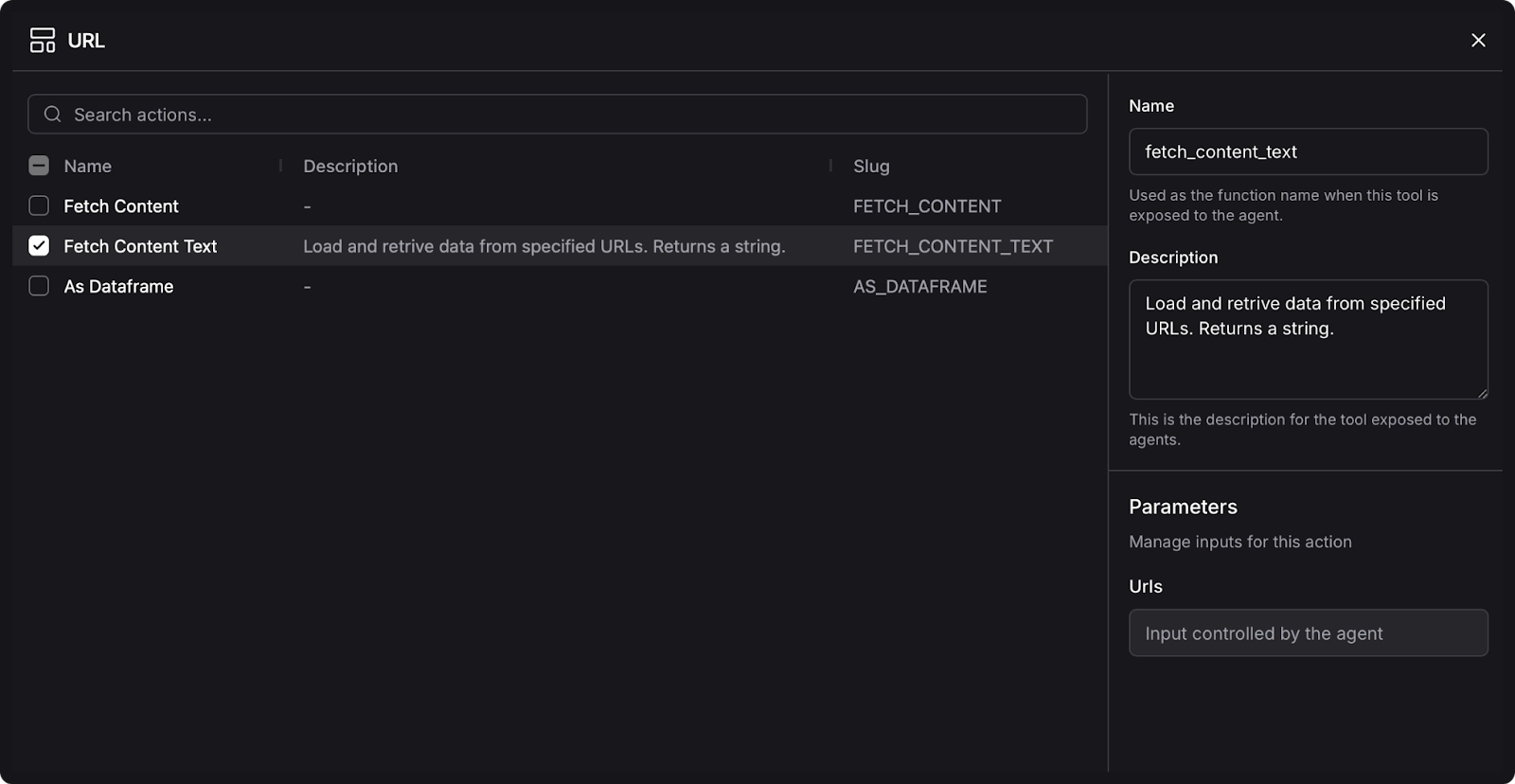Uncheck the Fetch Content Text checkbox

pyautogui.click(x=39, y=246)
